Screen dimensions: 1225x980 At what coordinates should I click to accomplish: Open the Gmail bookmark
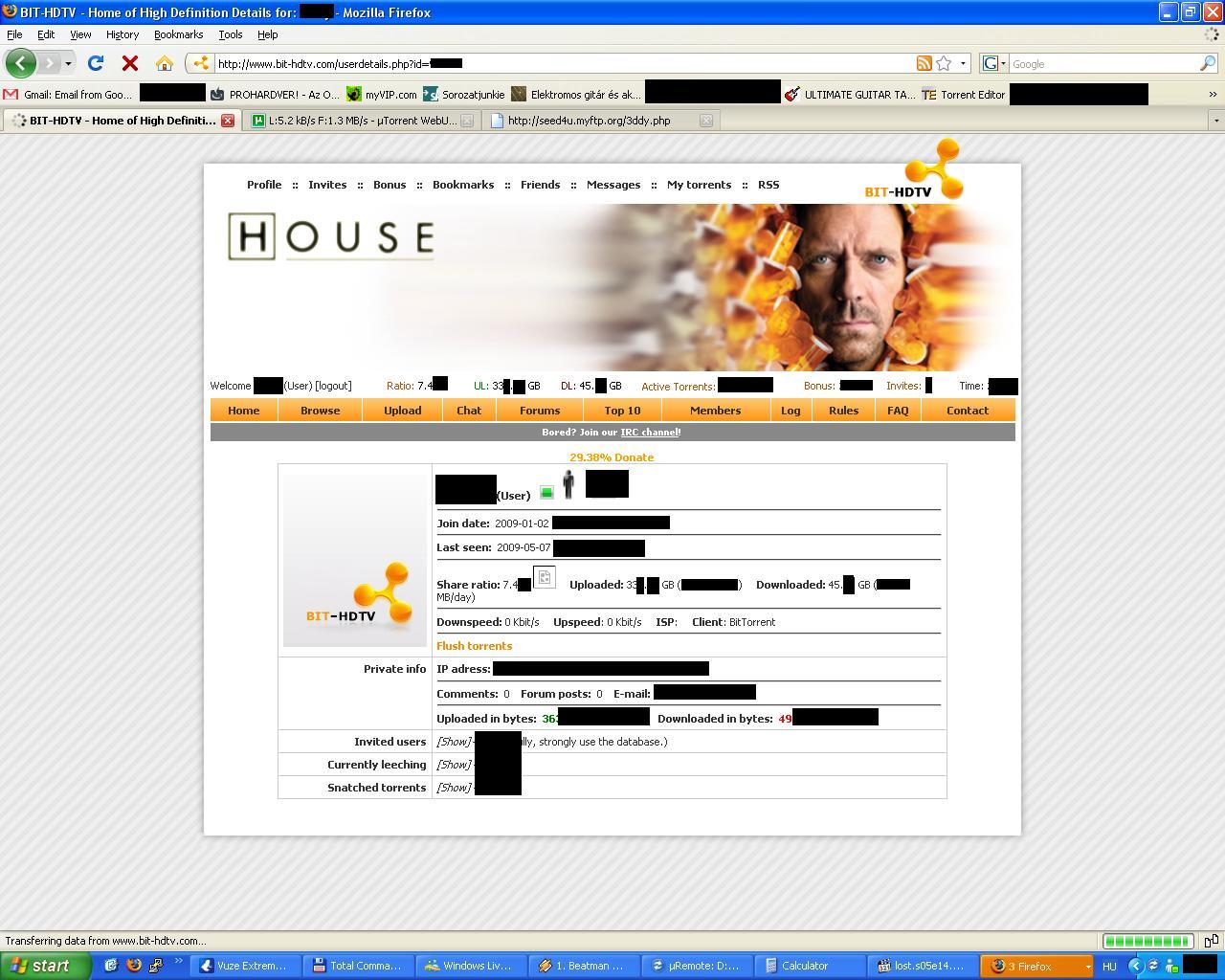pos(68,95)
